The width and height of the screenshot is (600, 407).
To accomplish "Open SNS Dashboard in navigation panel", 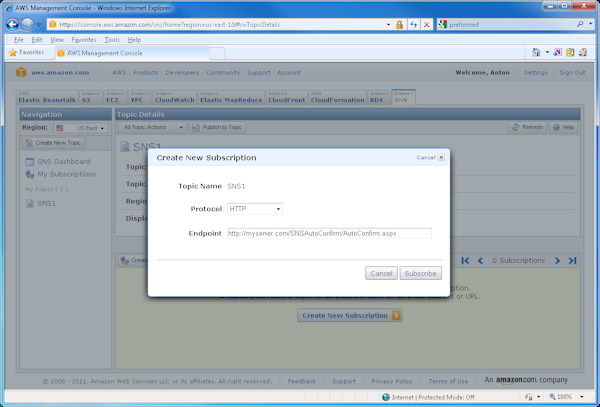I will 58,161.
